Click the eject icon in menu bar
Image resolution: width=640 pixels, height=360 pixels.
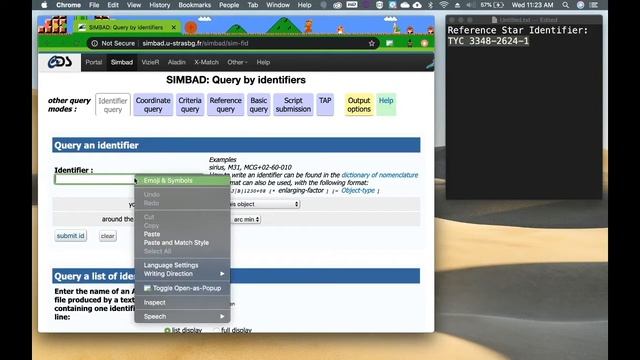(457, 5)
